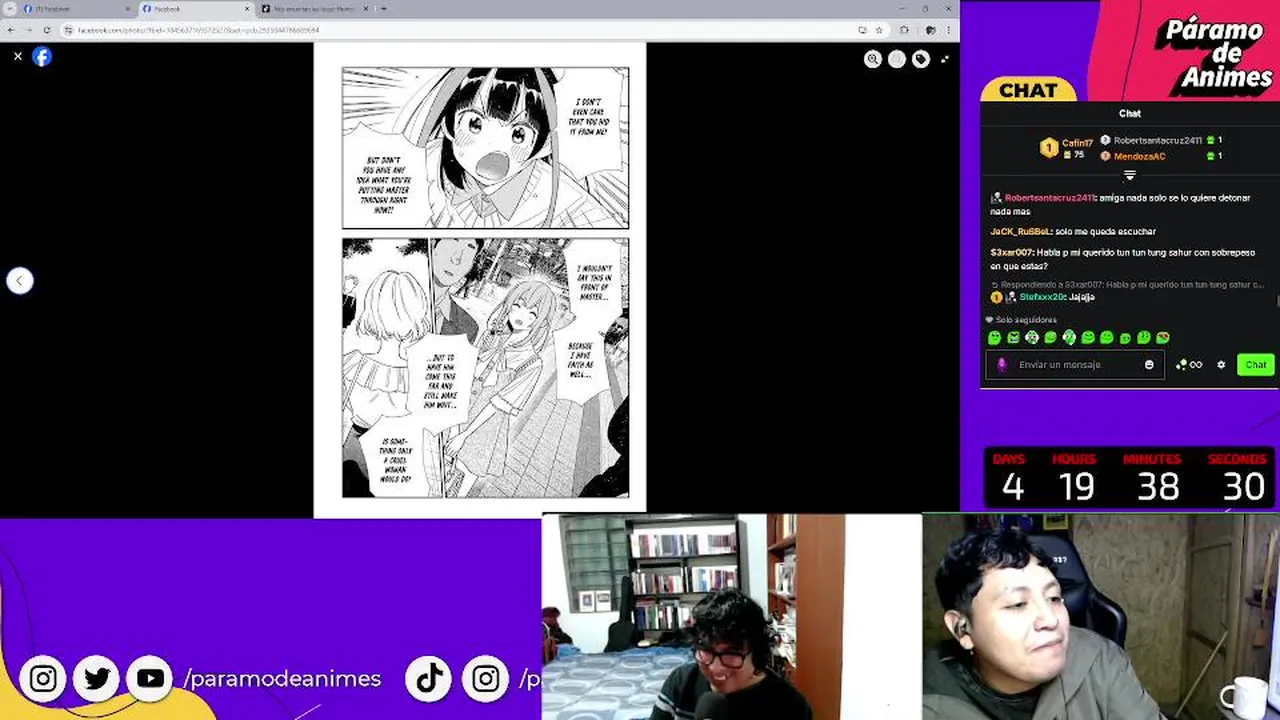Open chat settings gear
The width and height of the screenshot is (1280, 720).
[1221, 365]
